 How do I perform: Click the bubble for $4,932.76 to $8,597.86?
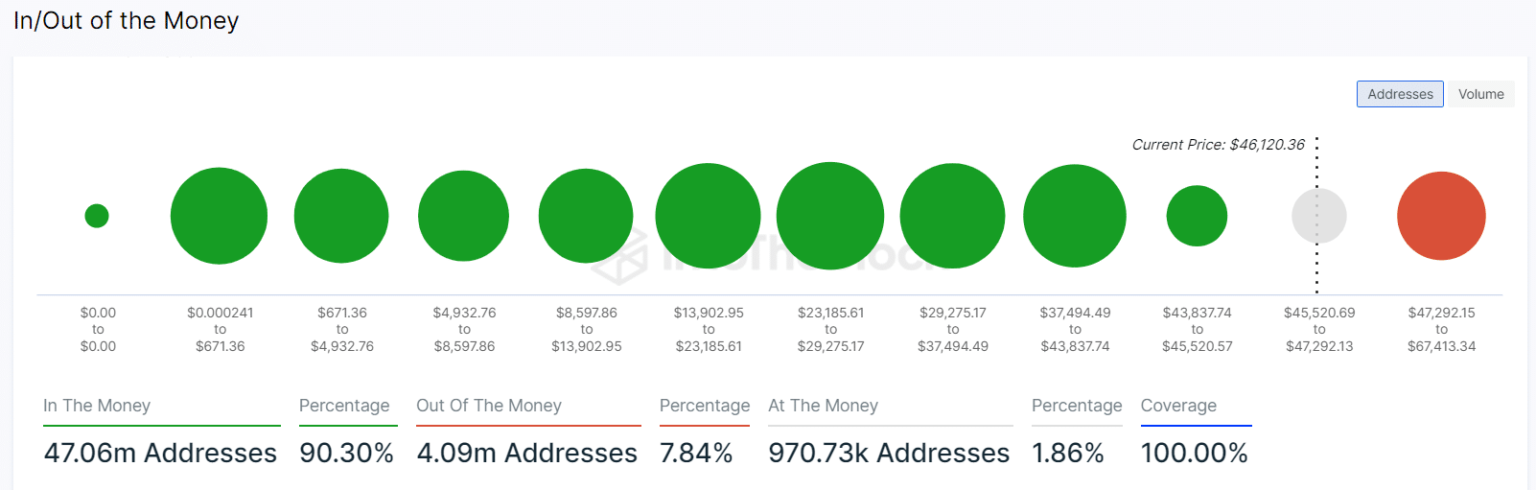(x=463, y=216)
